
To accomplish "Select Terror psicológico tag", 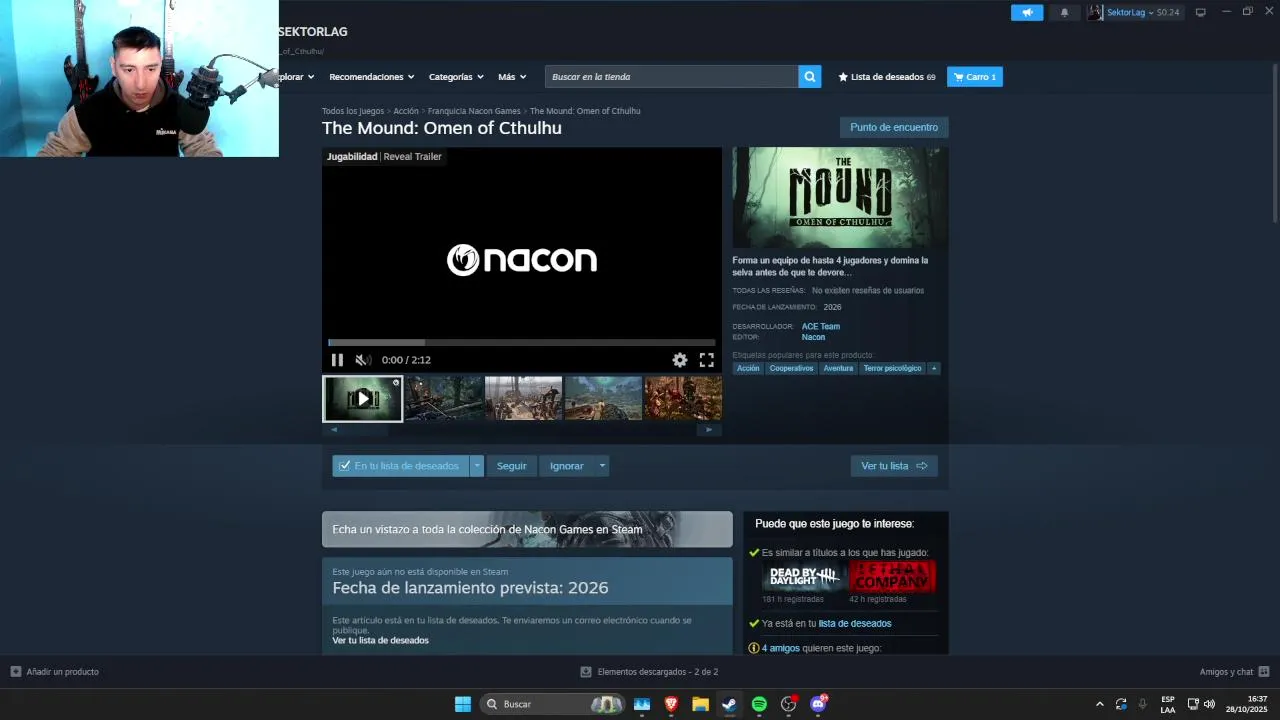I will tap(892, 368).
